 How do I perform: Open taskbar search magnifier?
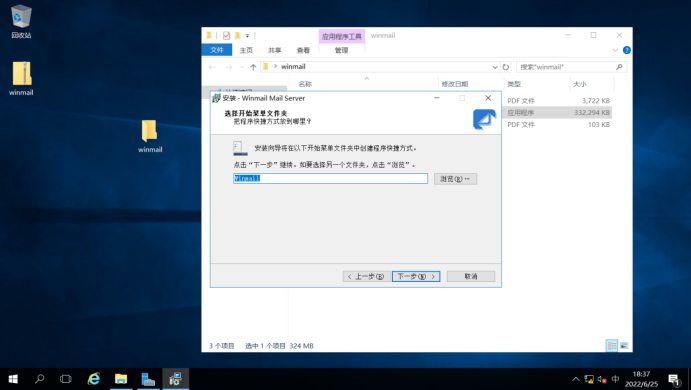(x=40, y=379)
